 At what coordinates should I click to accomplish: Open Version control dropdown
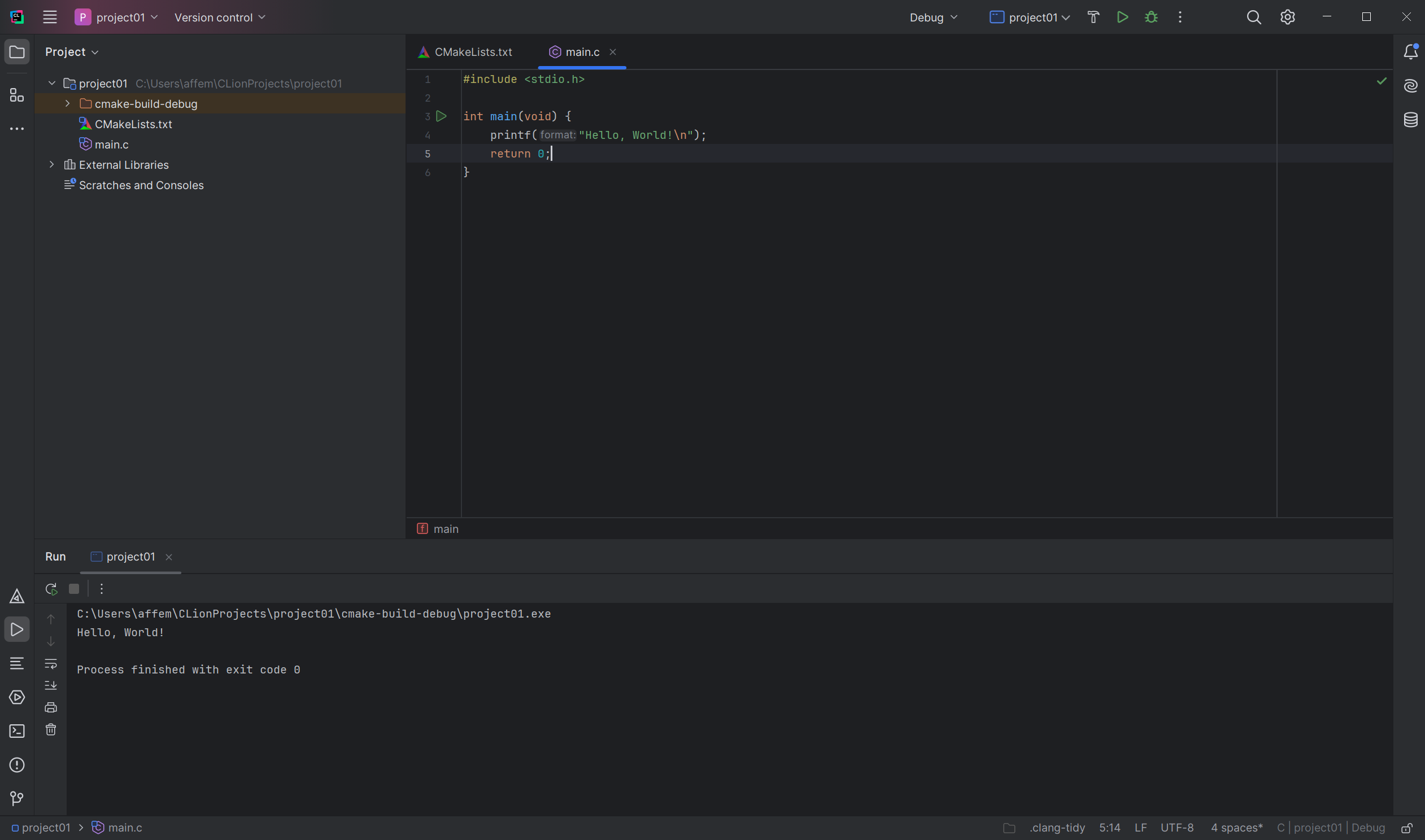pos(220,17)
